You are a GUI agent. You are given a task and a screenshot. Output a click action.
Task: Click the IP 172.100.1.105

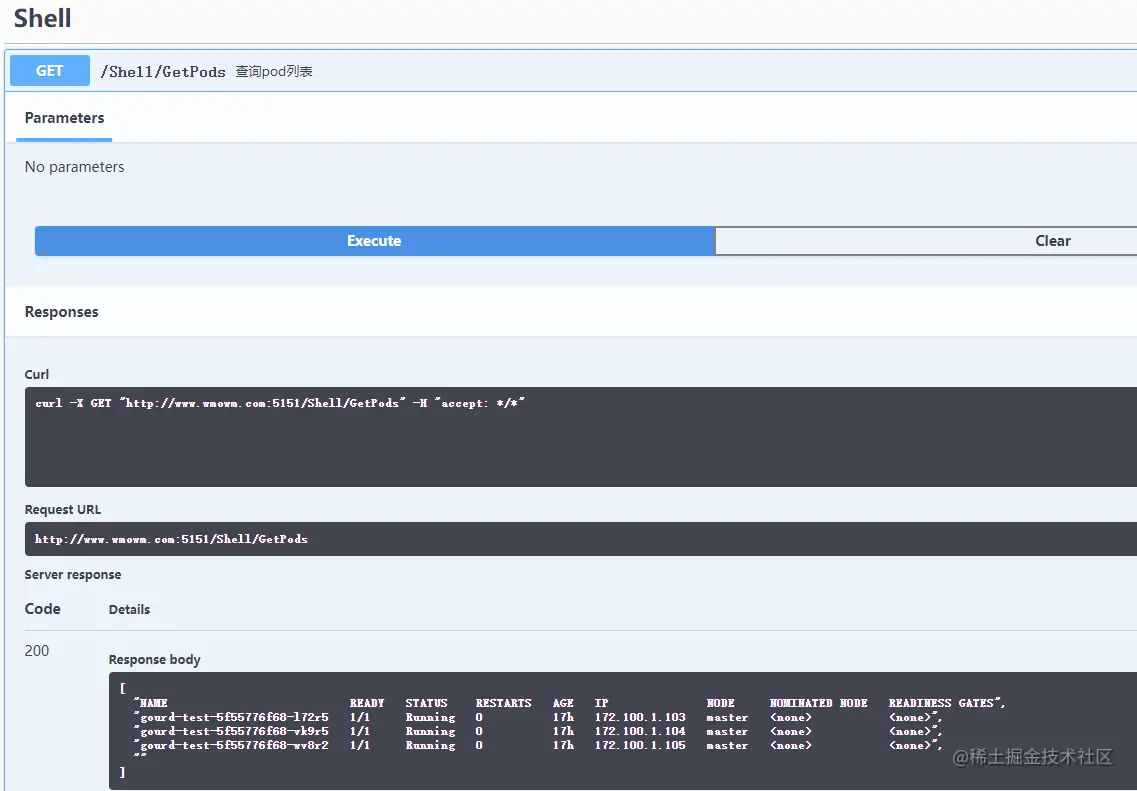(640, 745)
